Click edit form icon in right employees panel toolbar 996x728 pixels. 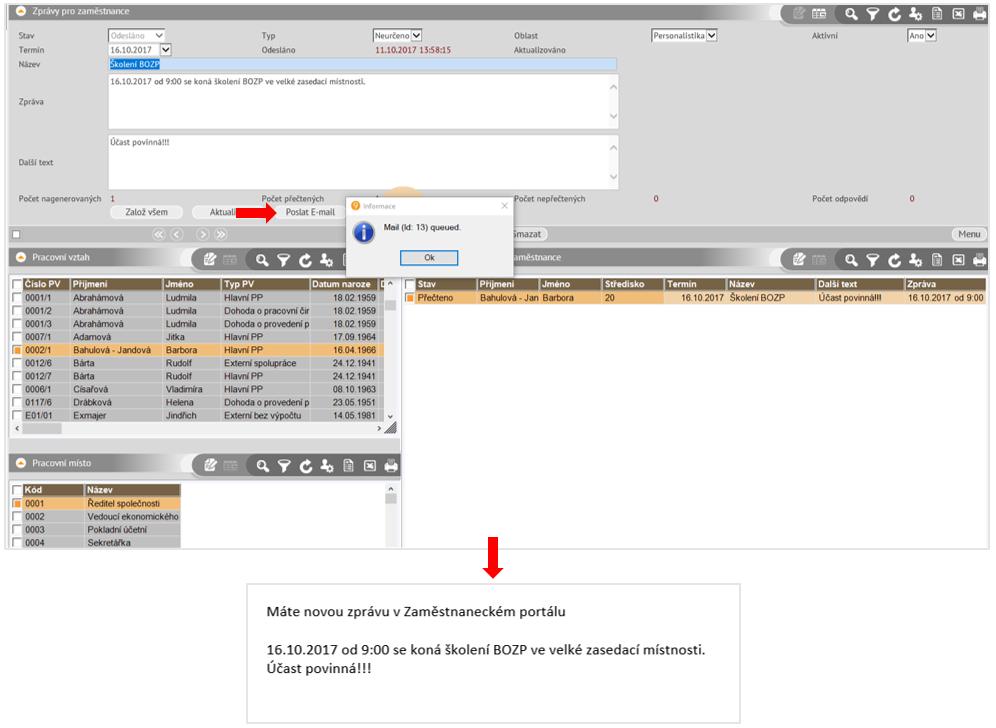799,259
